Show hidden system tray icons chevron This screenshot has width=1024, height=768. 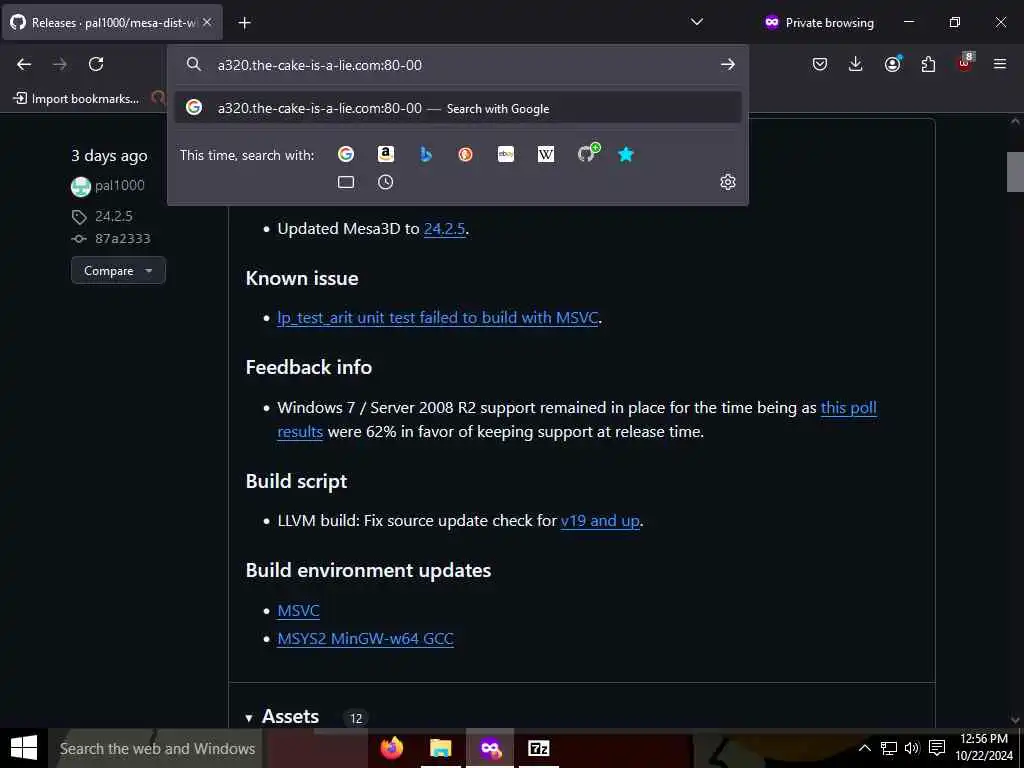[x=864, y=748]
